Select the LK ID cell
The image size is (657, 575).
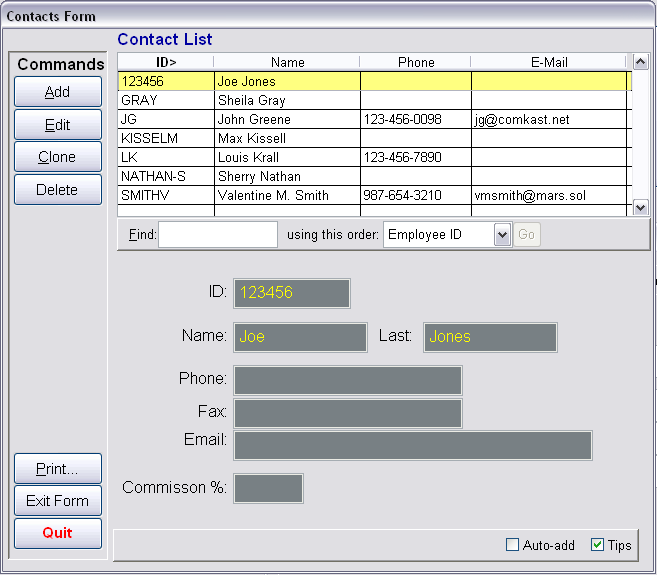tap(166, 157)
